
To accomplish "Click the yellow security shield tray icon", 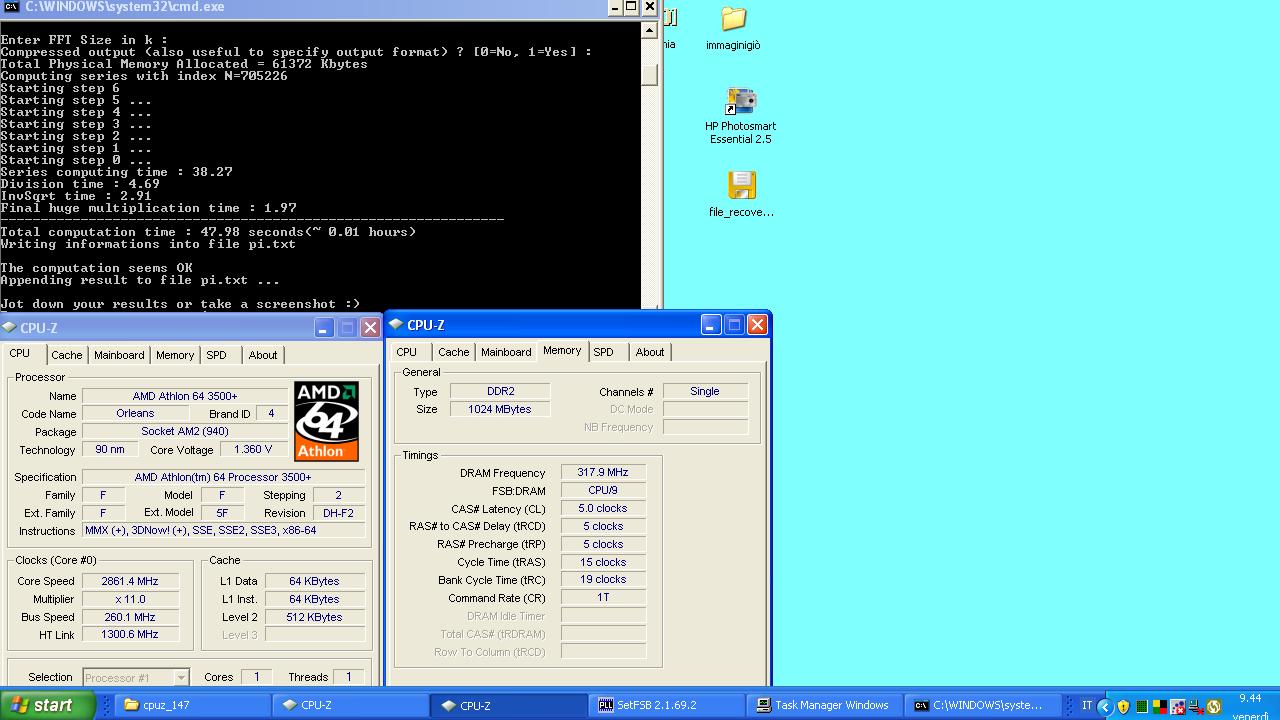I will [1123, 706].
